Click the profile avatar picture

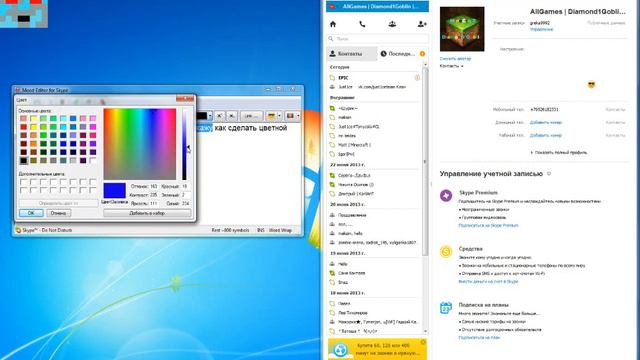[462, 29]
